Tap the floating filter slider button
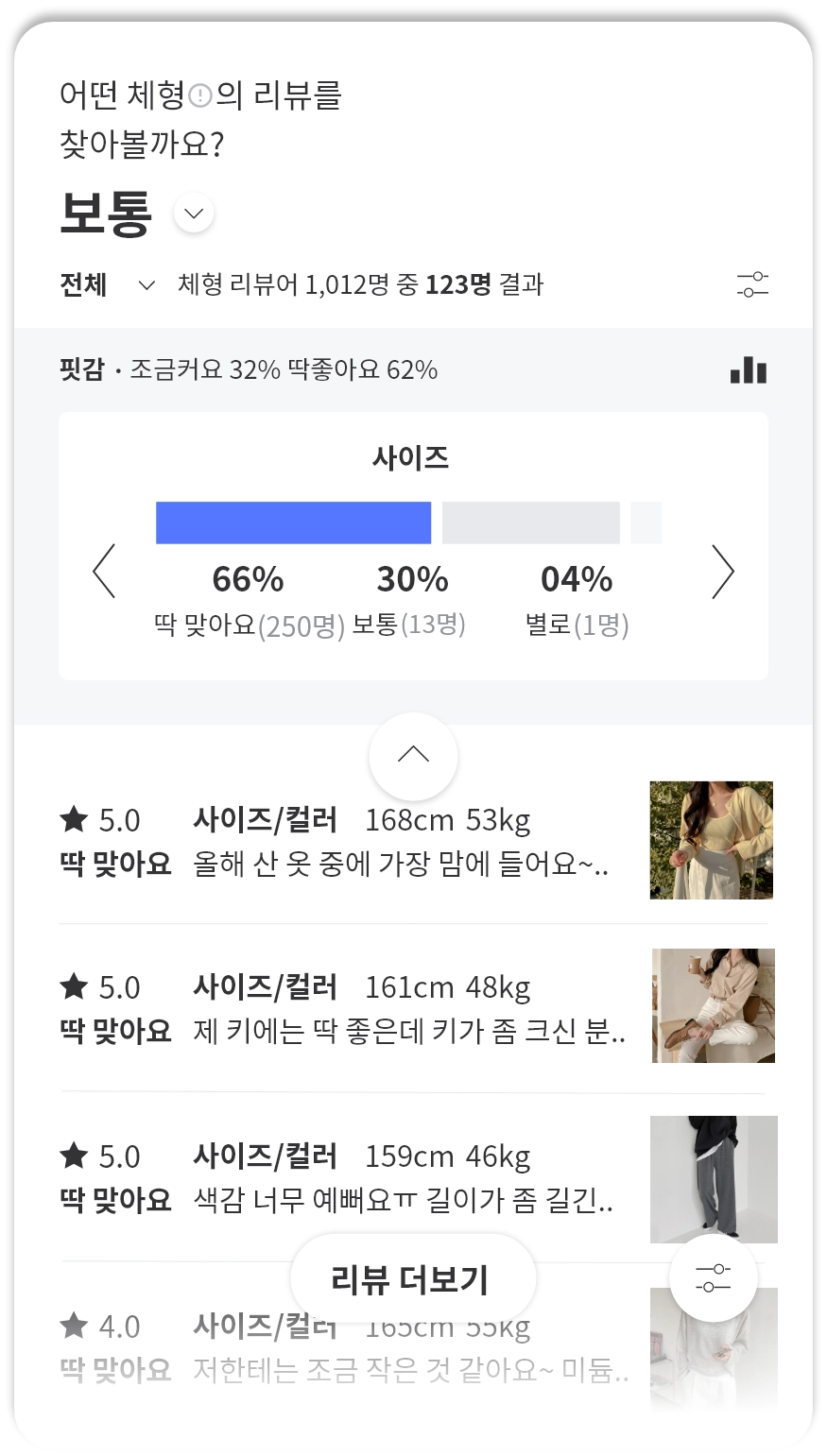This screenshot has height=1456, width=827. click(x=713, y=1278)
